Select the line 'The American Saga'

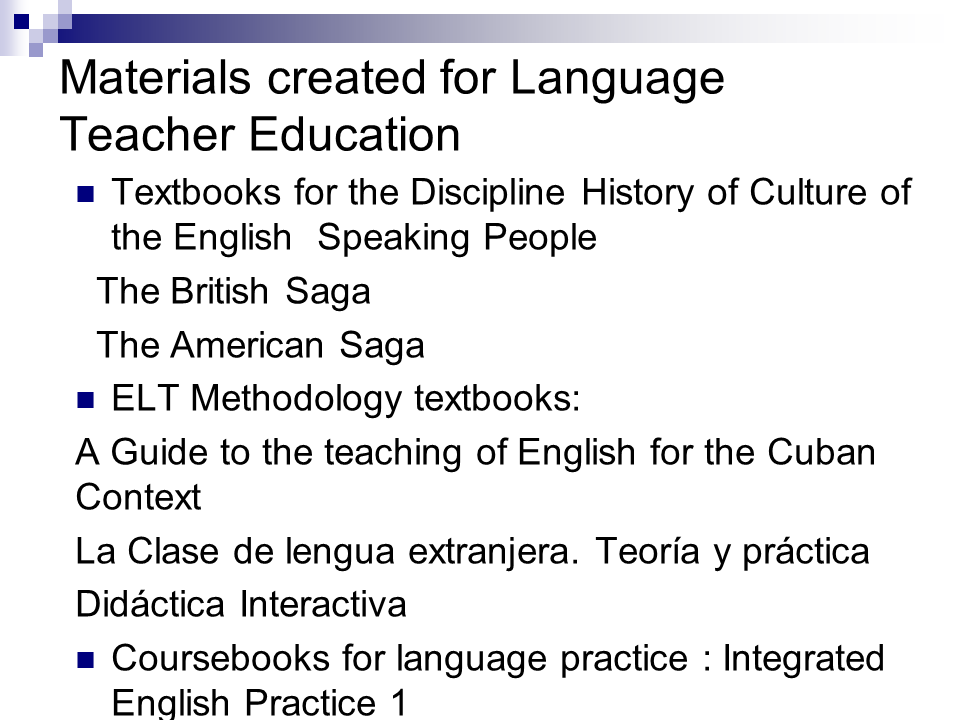[260, 345]
